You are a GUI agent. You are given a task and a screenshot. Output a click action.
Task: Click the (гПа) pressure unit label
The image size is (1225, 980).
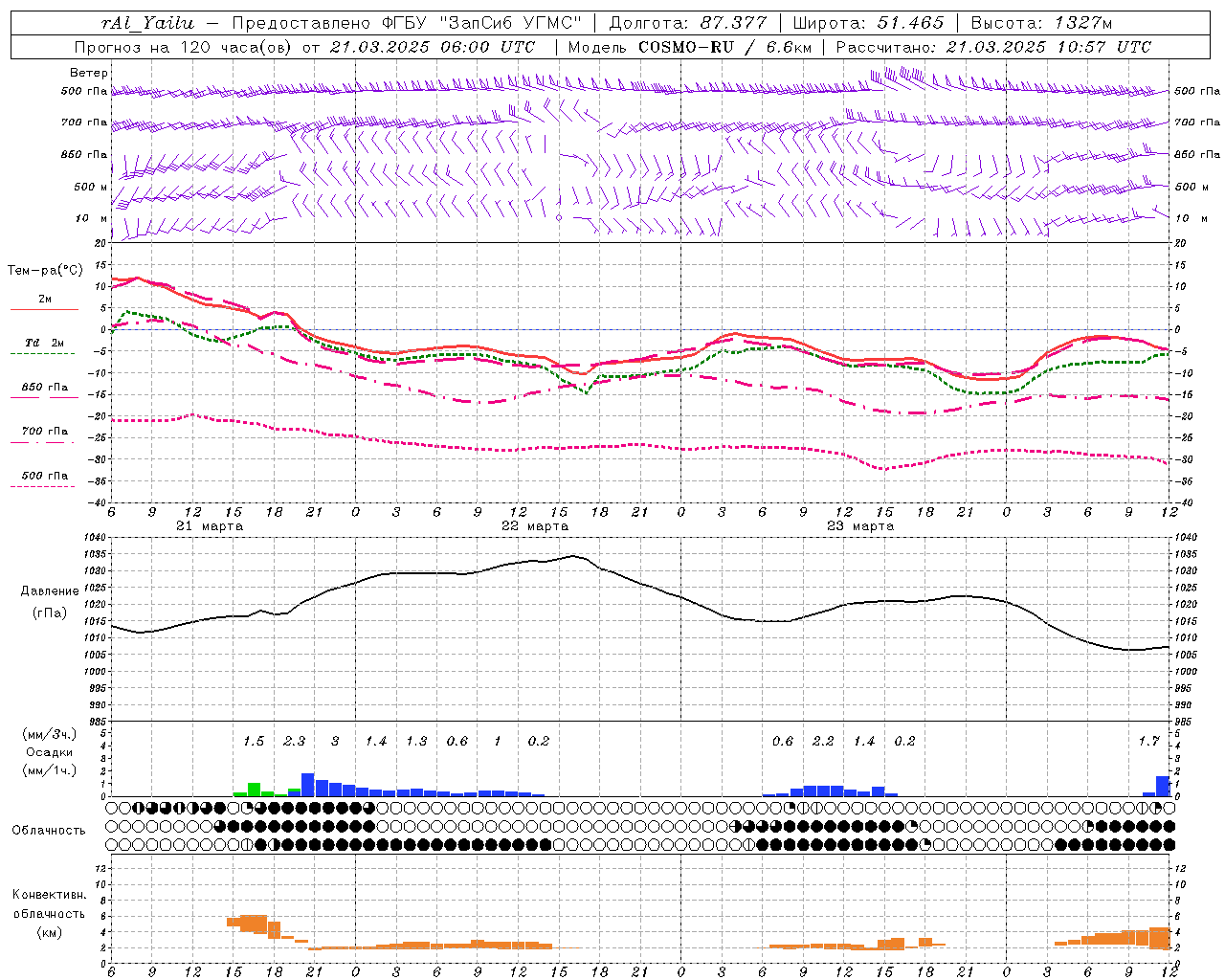(50, 613)
